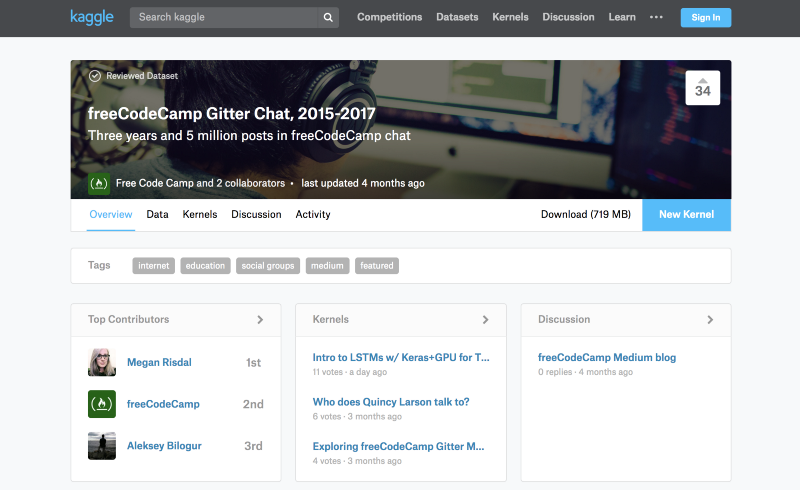This screenshot has height=490, width=800.
Task: Go to Competitions in the top navigation
Action: (x=389, y=17)
